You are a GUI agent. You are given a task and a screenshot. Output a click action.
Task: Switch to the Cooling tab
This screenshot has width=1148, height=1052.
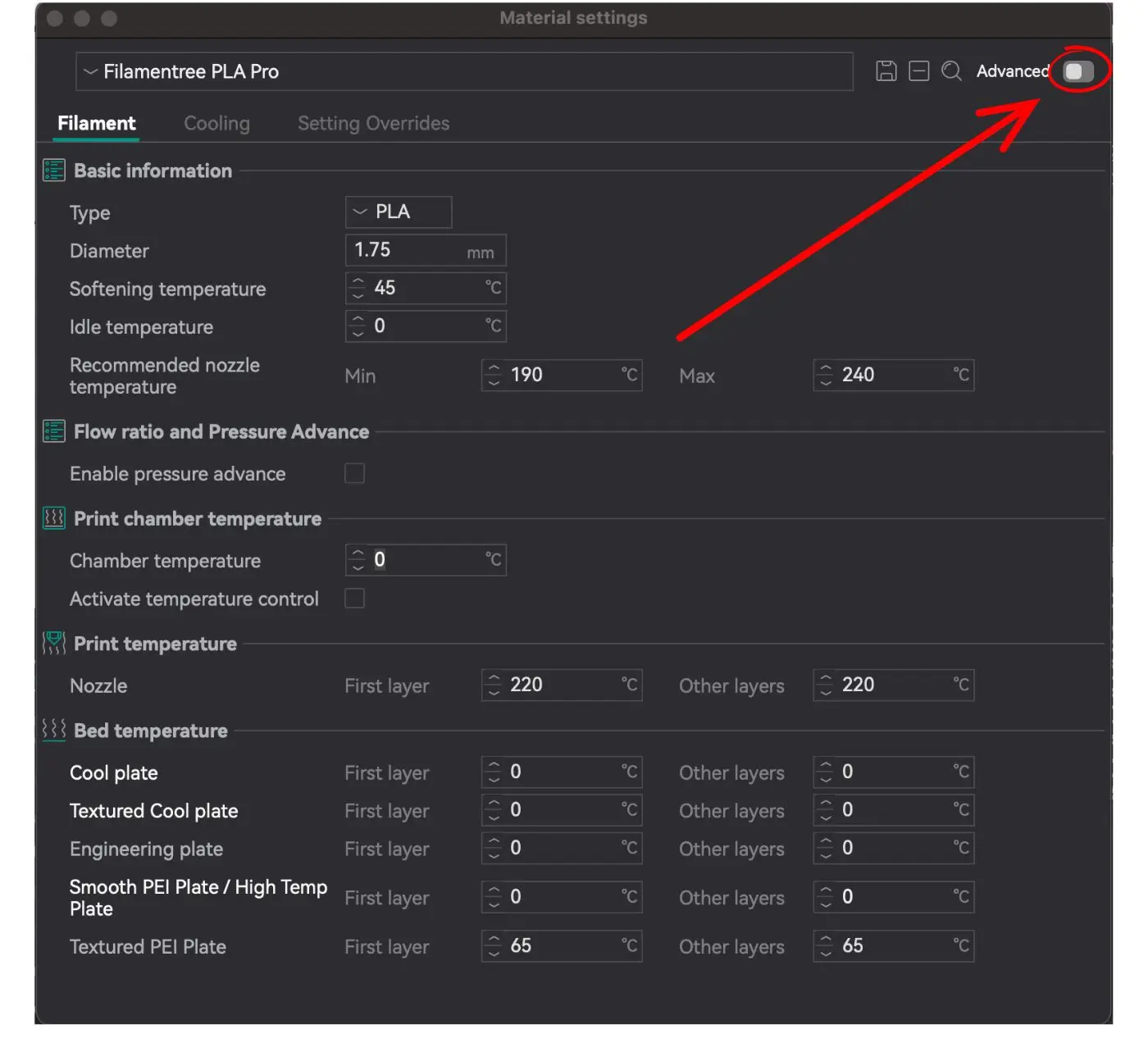(x=216, y=123)
